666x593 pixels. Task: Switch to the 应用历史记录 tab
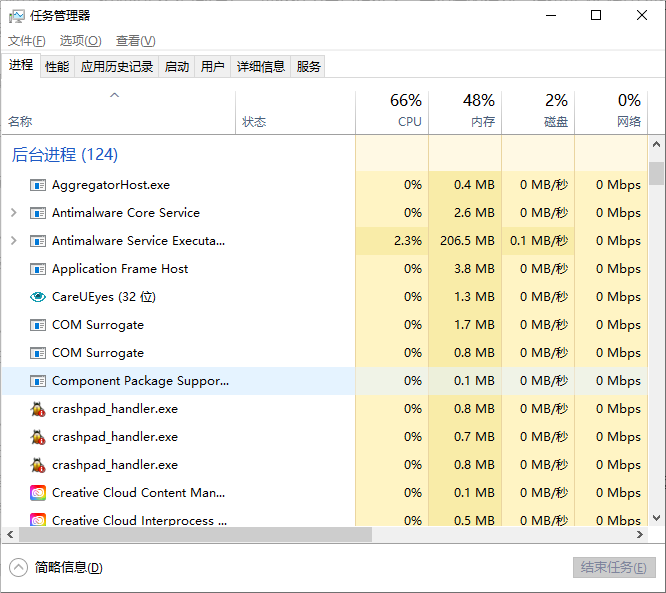point(116,67)
